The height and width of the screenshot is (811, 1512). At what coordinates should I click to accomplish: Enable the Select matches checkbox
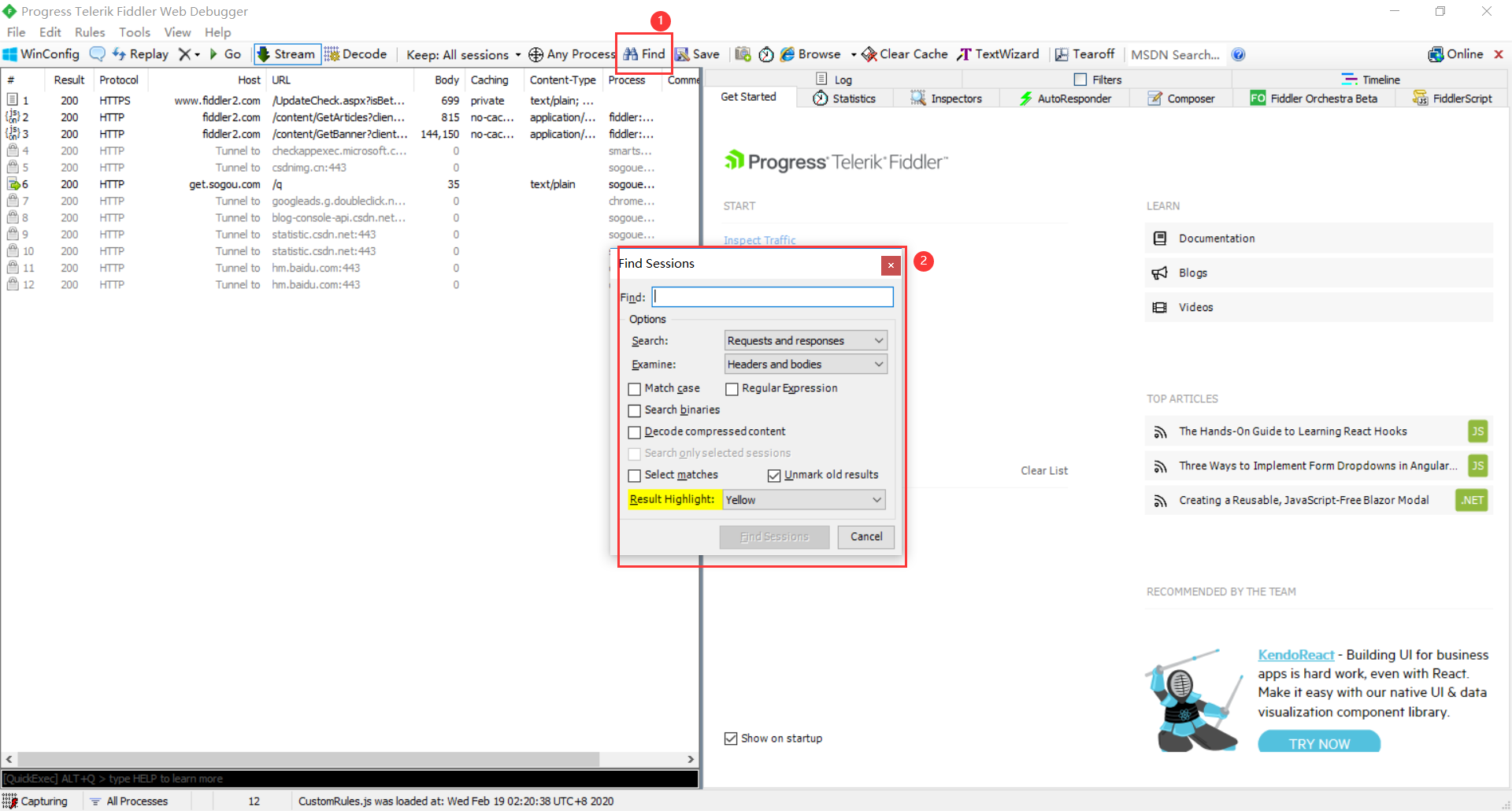coord(635,476)
